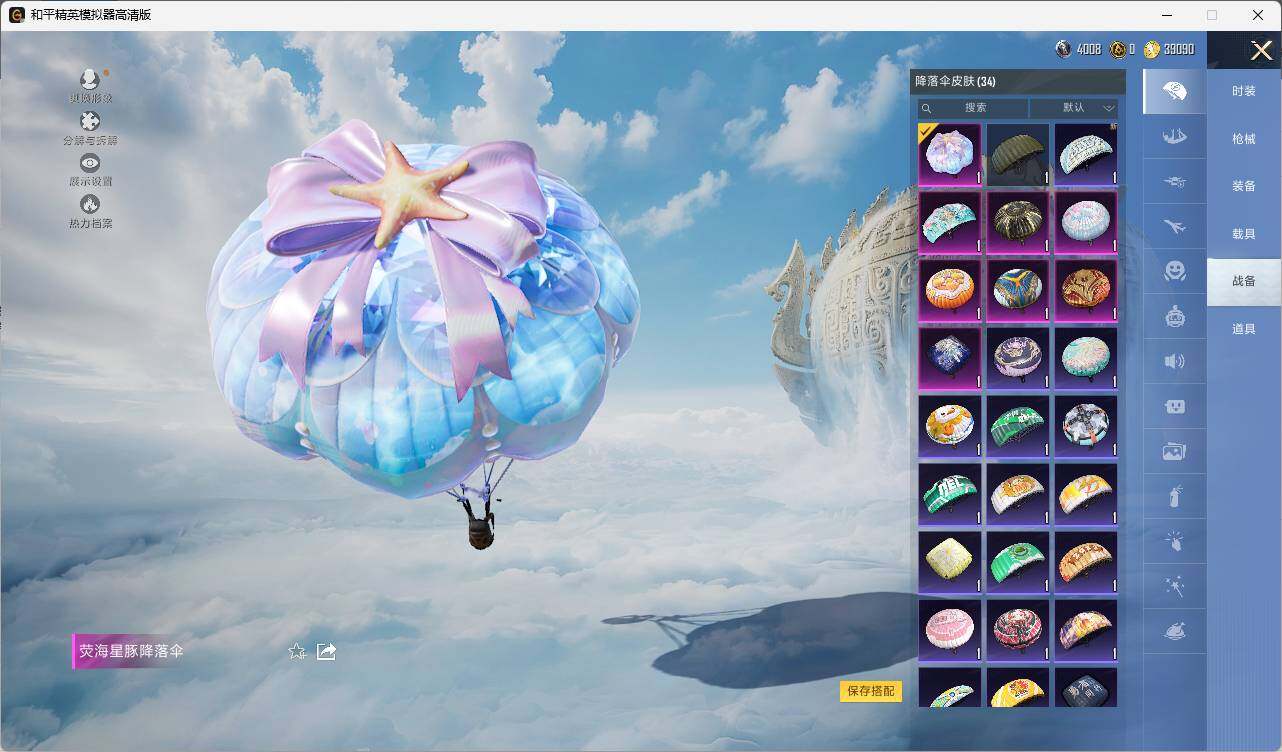This screenshot has height=752, width=1282.
Task: Open the square face mask category icon
Action: coord(1174,407)
